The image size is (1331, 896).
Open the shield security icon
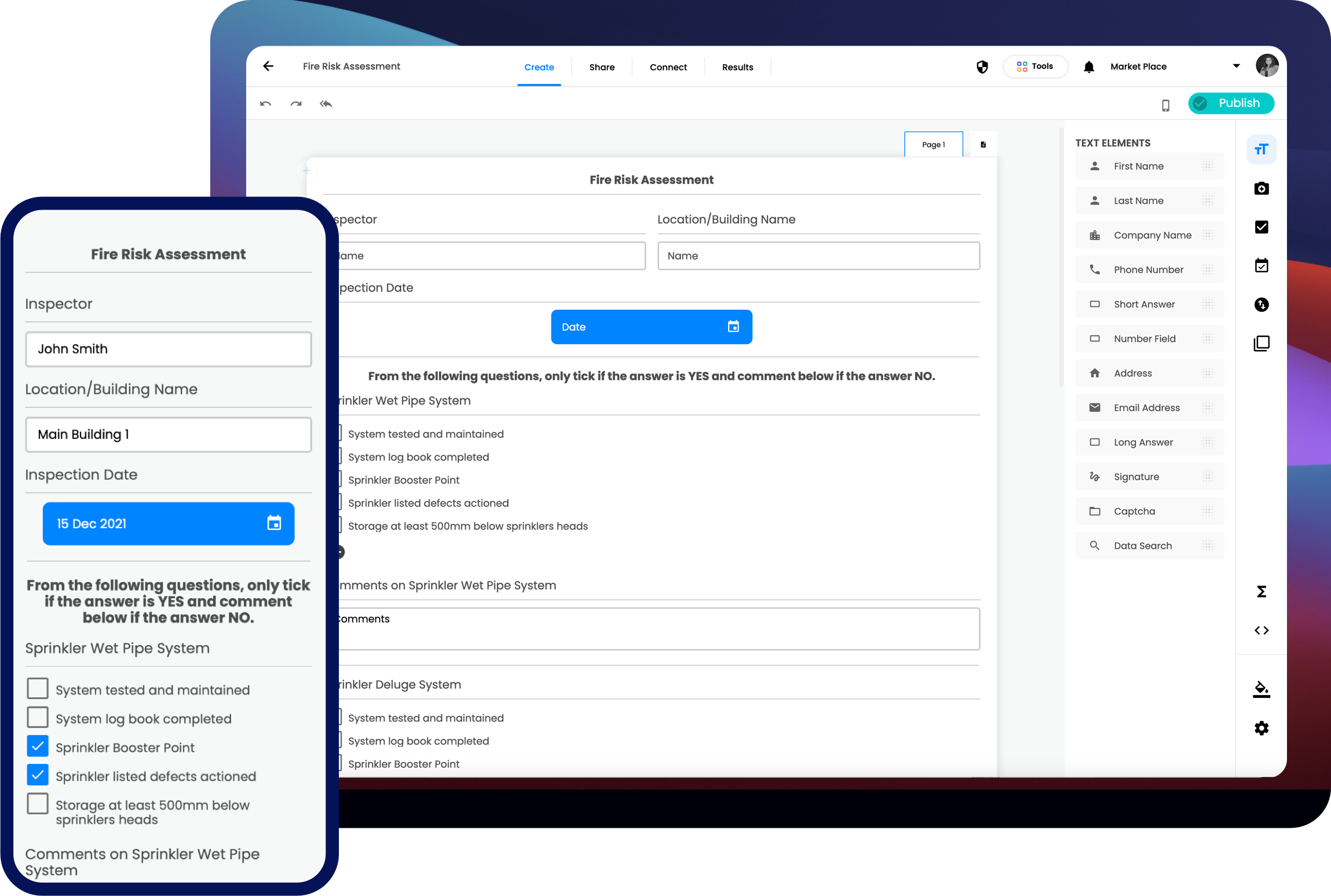982,67
